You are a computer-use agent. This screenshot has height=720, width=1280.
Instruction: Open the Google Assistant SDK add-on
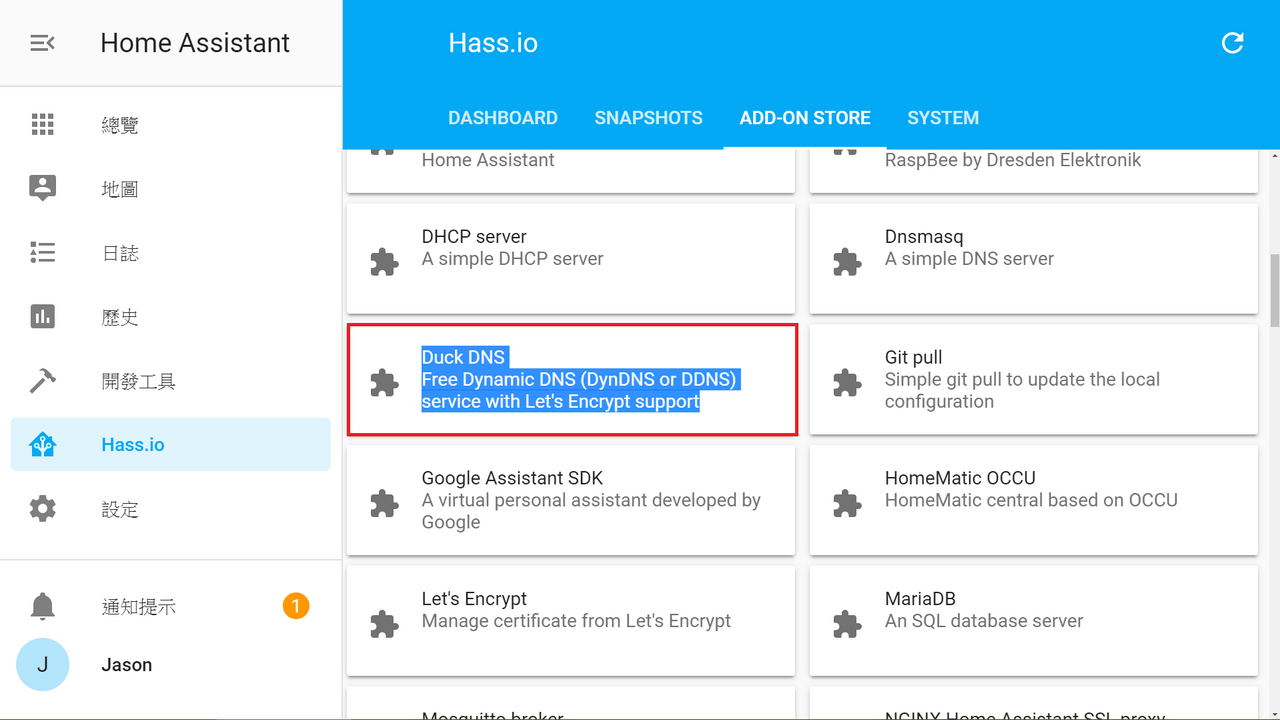pos(571,501)
